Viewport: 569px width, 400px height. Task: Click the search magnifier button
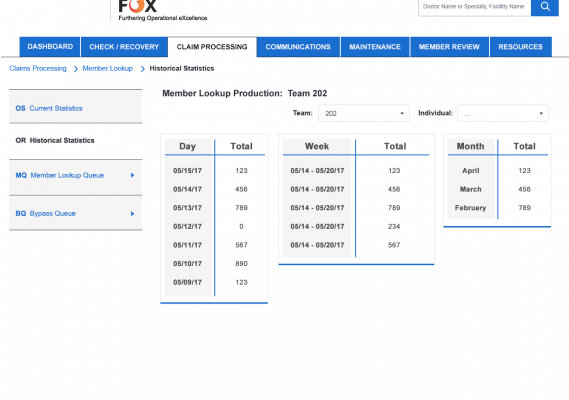(x=545, y=7)
